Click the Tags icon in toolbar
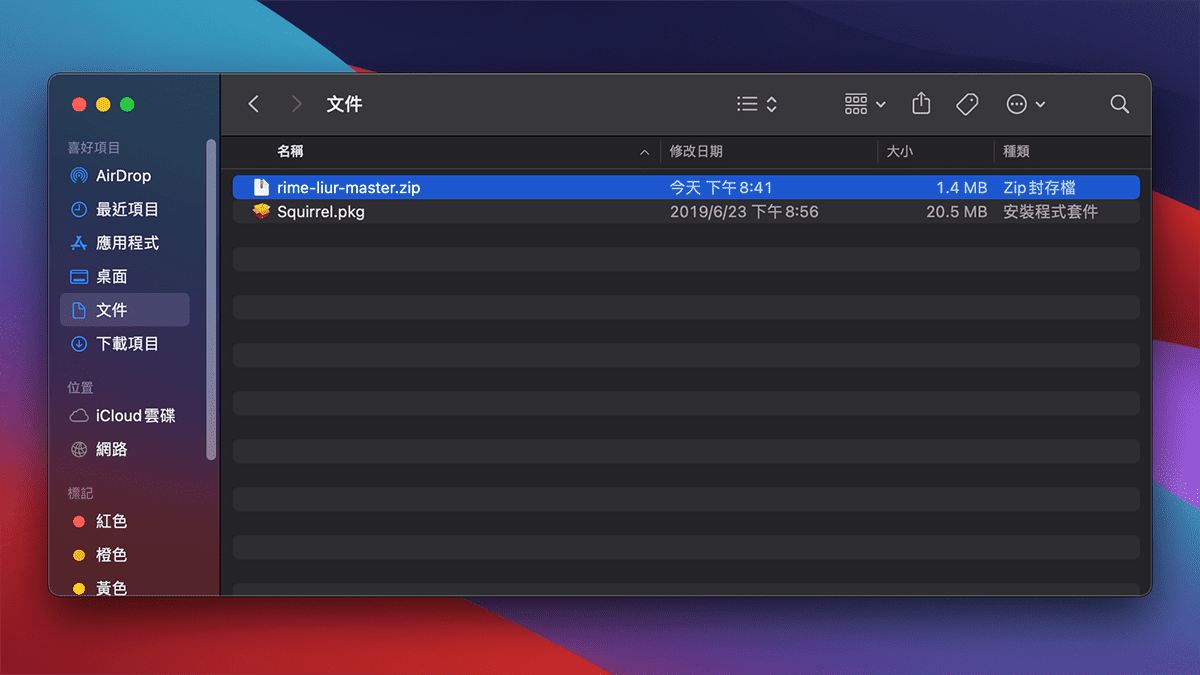 point(967,104)
